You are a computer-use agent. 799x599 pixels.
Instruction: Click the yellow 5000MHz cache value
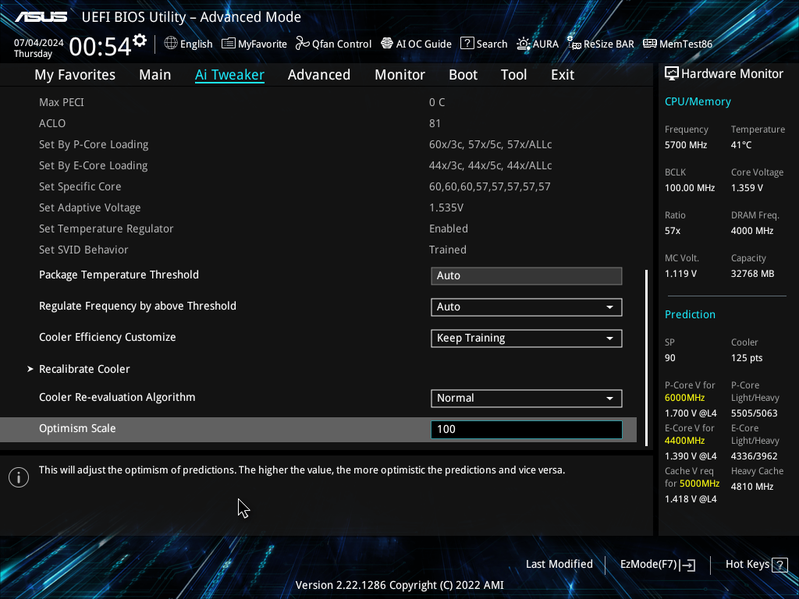click(x=699, y=483)
